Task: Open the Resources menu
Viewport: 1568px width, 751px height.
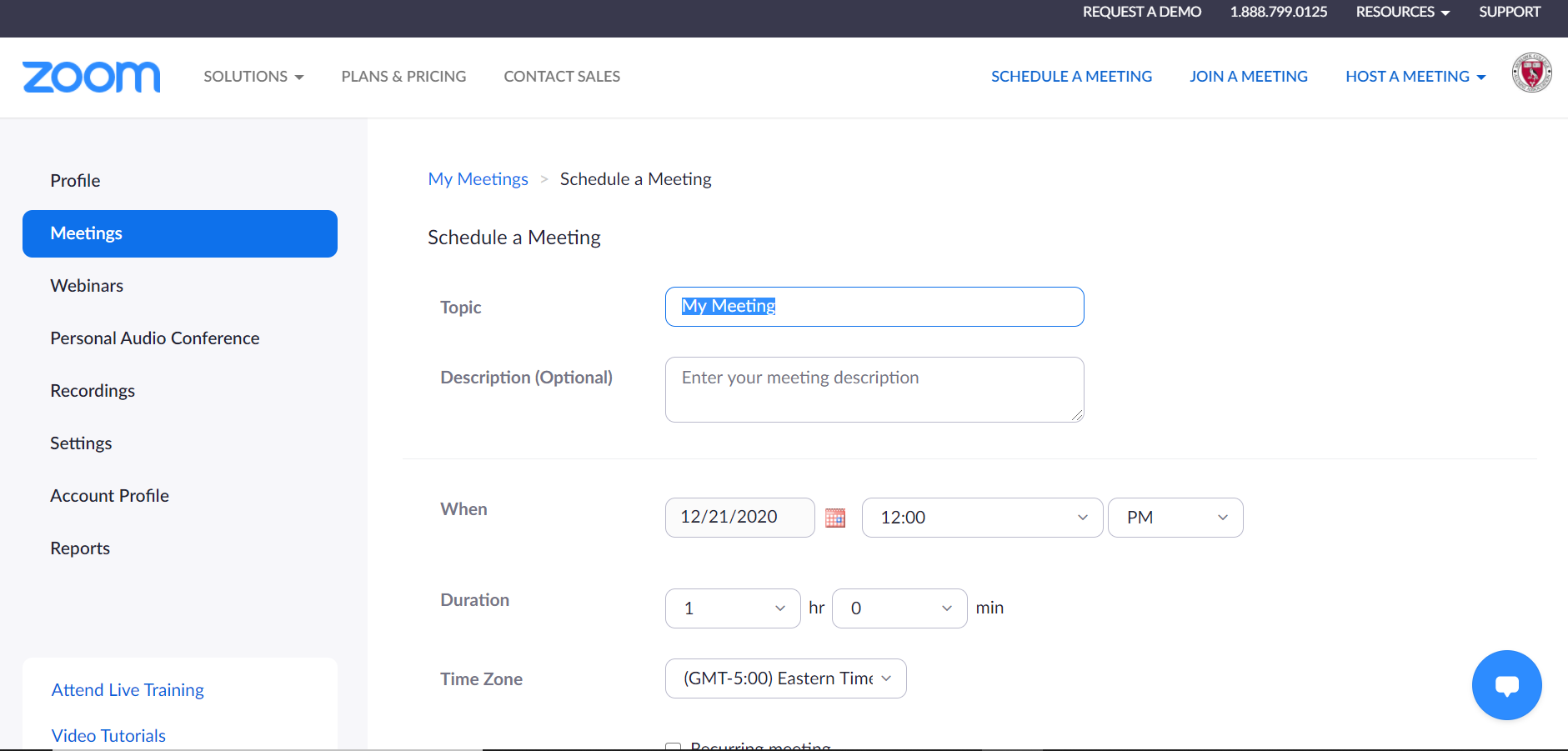Action: coord(1402,12)
